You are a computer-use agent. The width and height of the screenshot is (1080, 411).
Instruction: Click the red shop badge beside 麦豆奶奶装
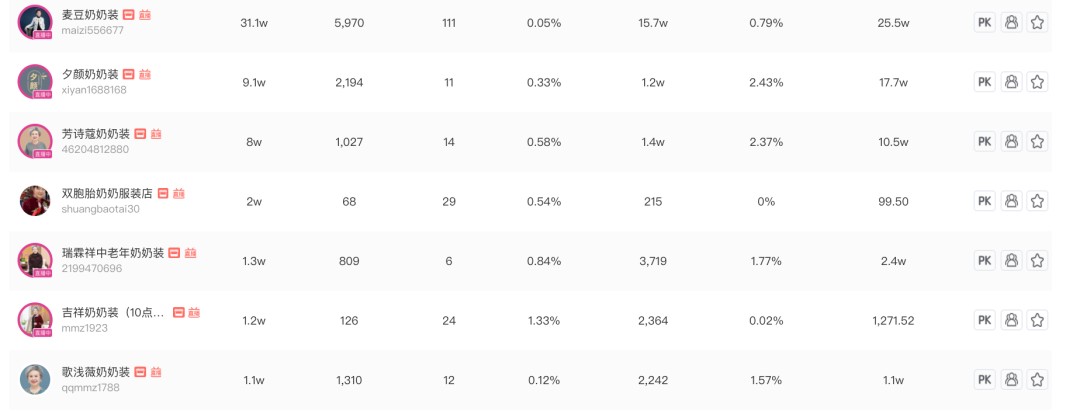coord(129,14)
